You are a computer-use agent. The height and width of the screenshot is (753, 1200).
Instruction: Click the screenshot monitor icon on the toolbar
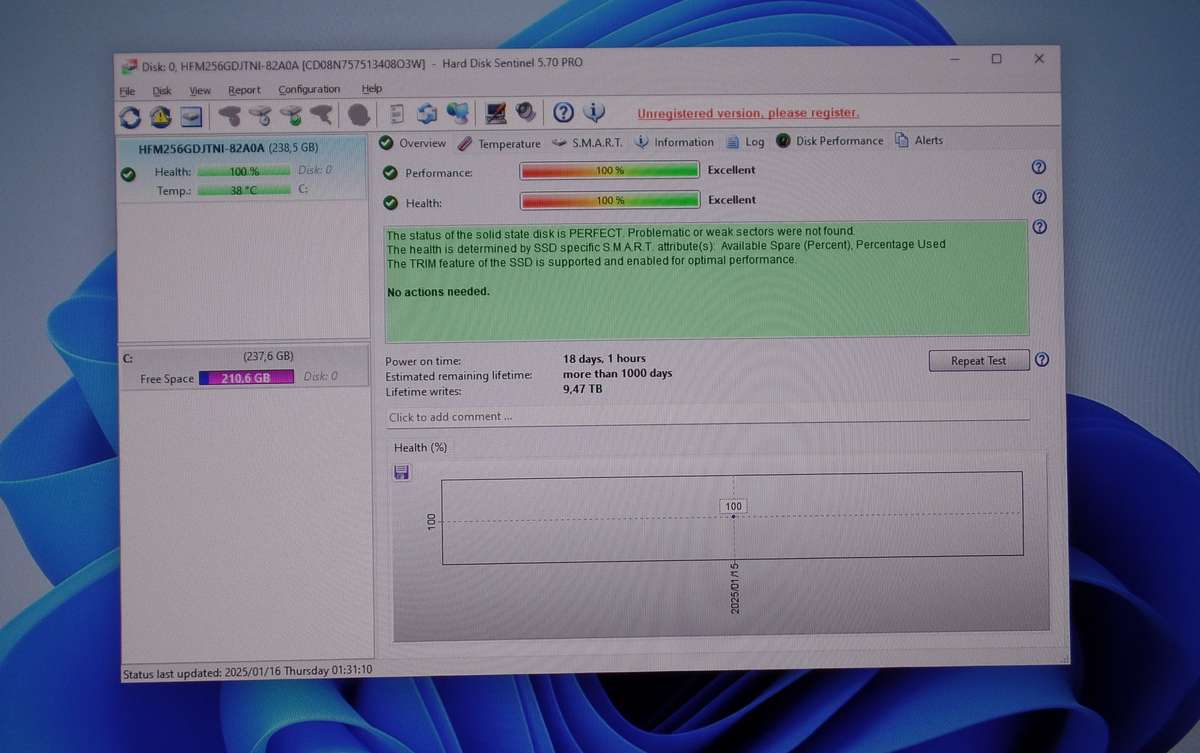pos(493,113)
